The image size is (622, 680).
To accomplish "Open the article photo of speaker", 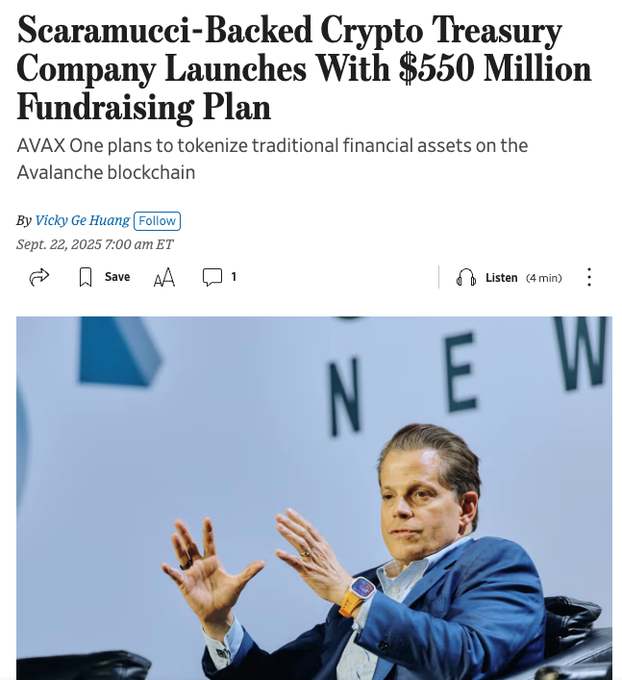I will coord(314,498).
